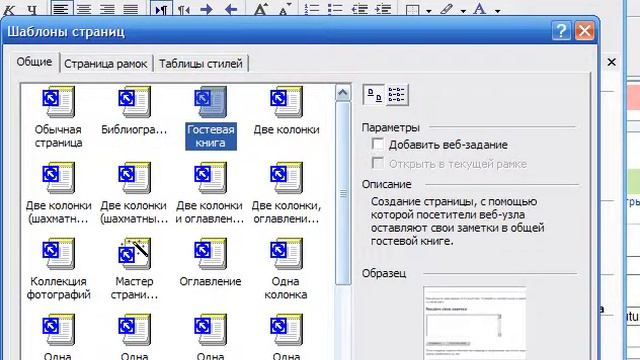Choose the plain Две колонки template
Image resolution: width=640 pixels, height=360 pixels.
[x=286, y=111]
